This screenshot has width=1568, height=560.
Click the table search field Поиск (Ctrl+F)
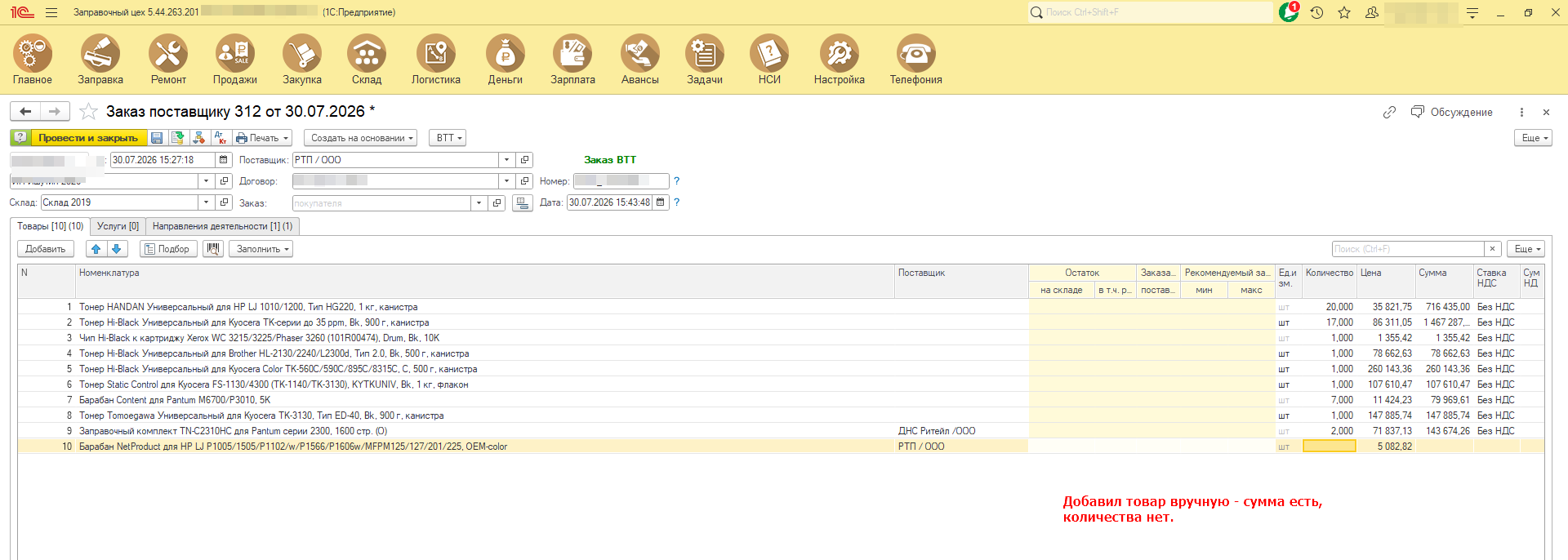pyautogui.click(x=1408, y=249)
